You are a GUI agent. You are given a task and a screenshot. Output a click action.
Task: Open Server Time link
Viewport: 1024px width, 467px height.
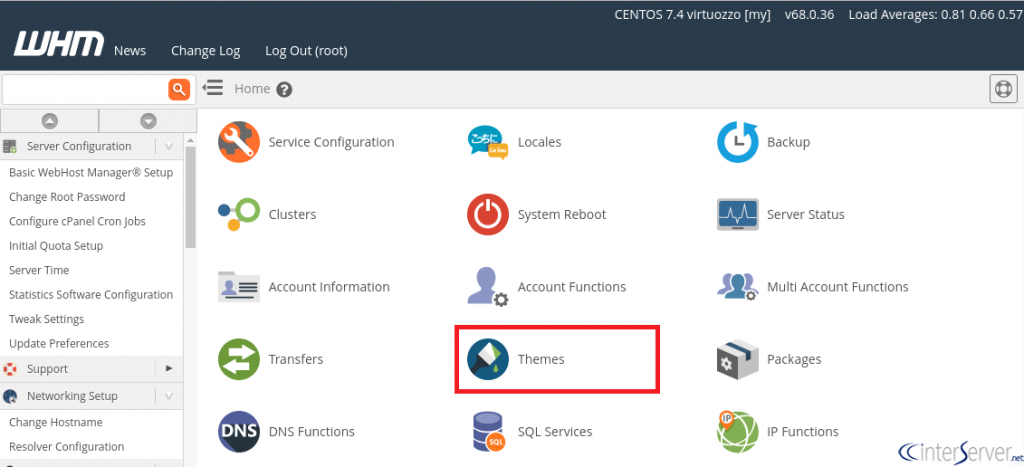click(39, 270)
